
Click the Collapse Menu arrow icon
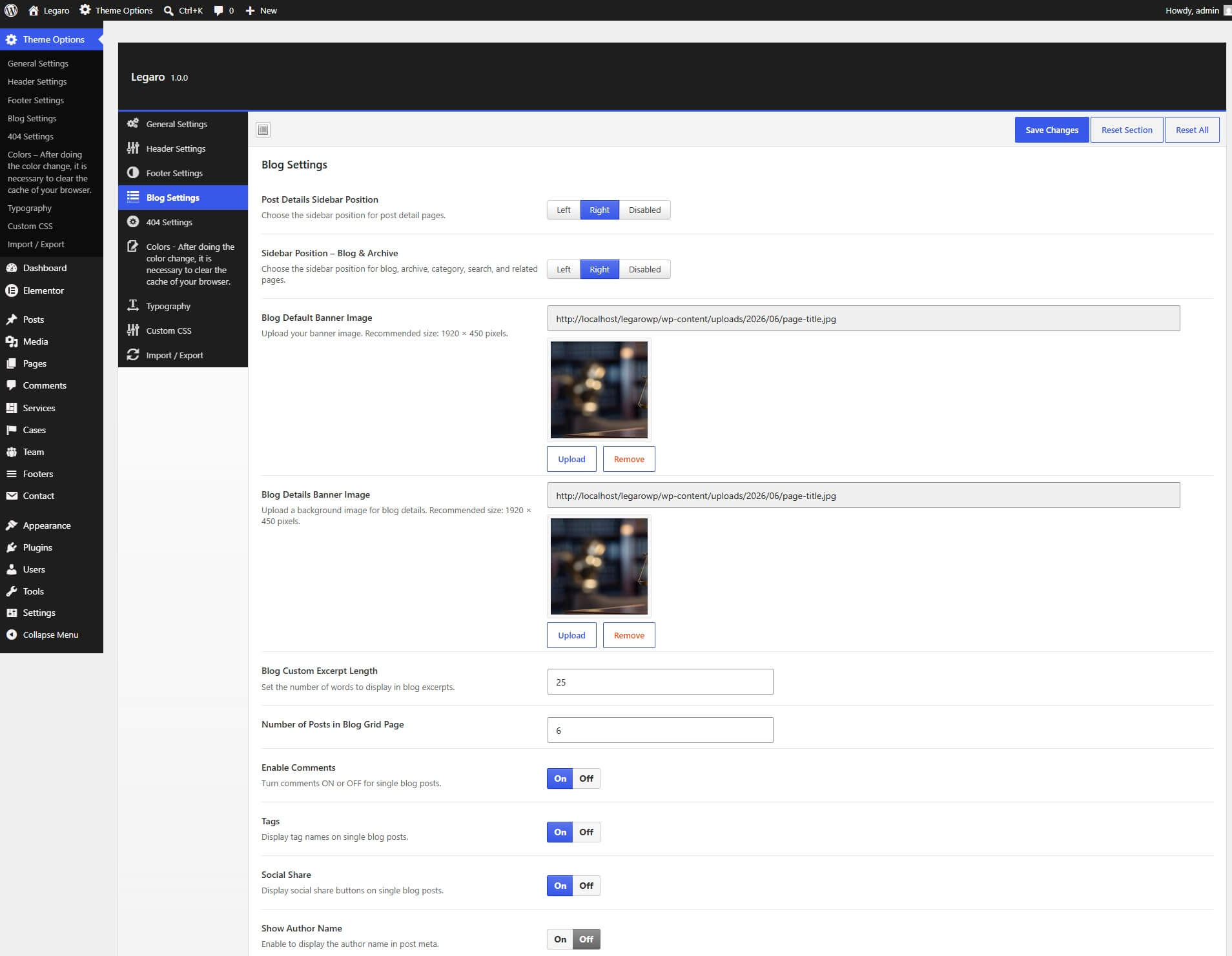[12, 635]
